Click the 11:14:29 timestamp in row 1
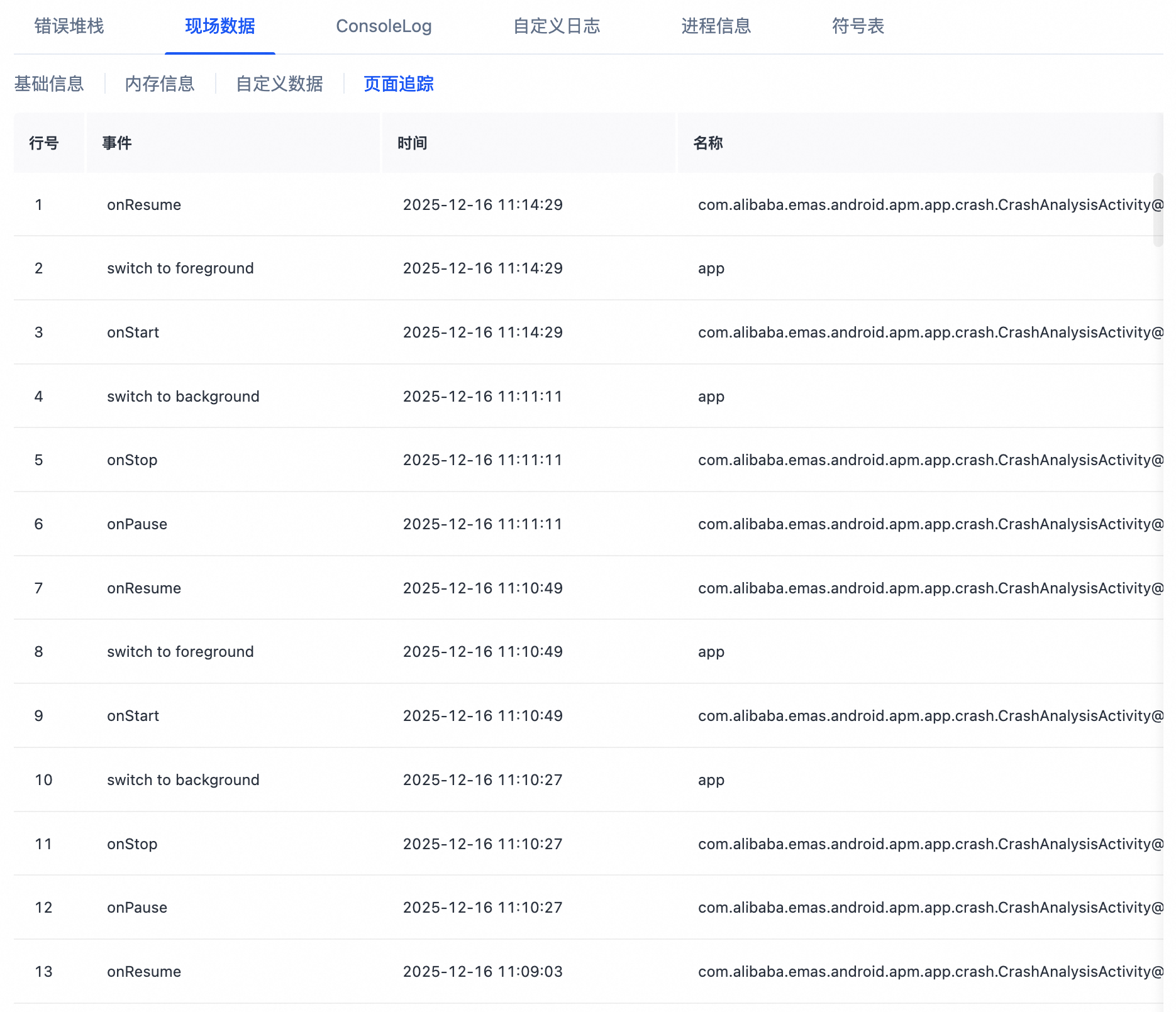1176x1012 pixels. tap(483, 205)
